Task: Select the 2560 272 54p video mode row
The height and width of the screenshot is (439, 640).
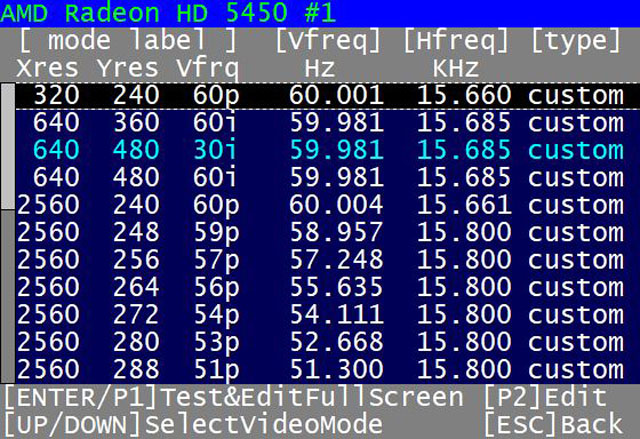Action: pos(327,314)
